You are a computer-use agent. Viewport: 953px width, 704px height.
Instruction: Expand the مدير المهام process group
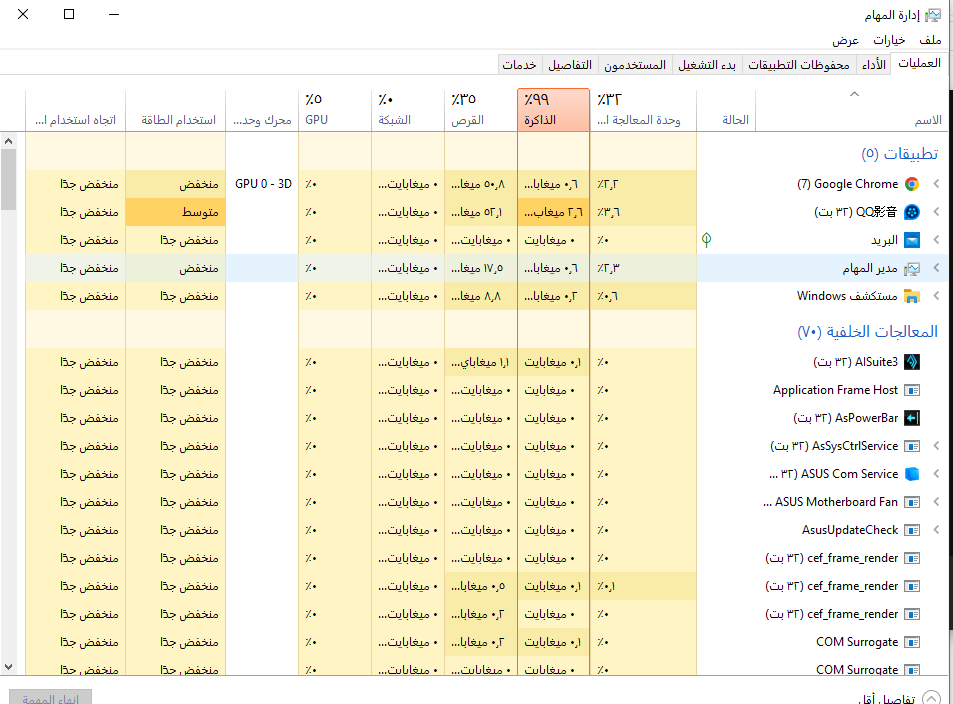click(936, 268)
